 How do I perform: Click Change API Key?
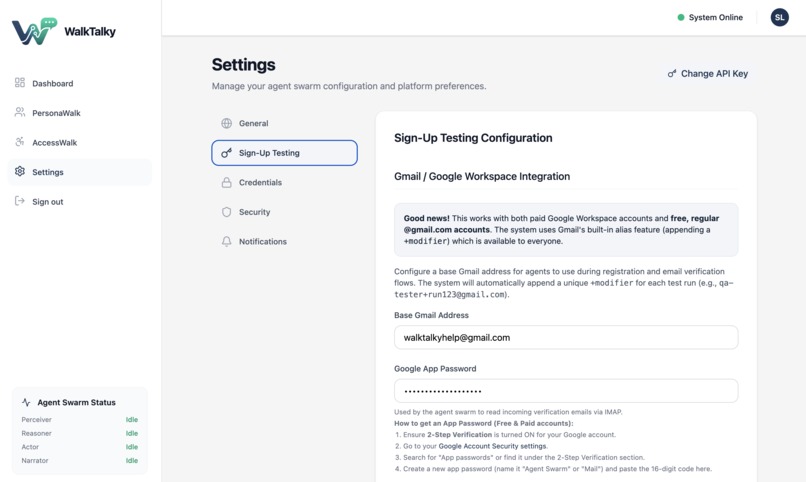tap(707, 73)
